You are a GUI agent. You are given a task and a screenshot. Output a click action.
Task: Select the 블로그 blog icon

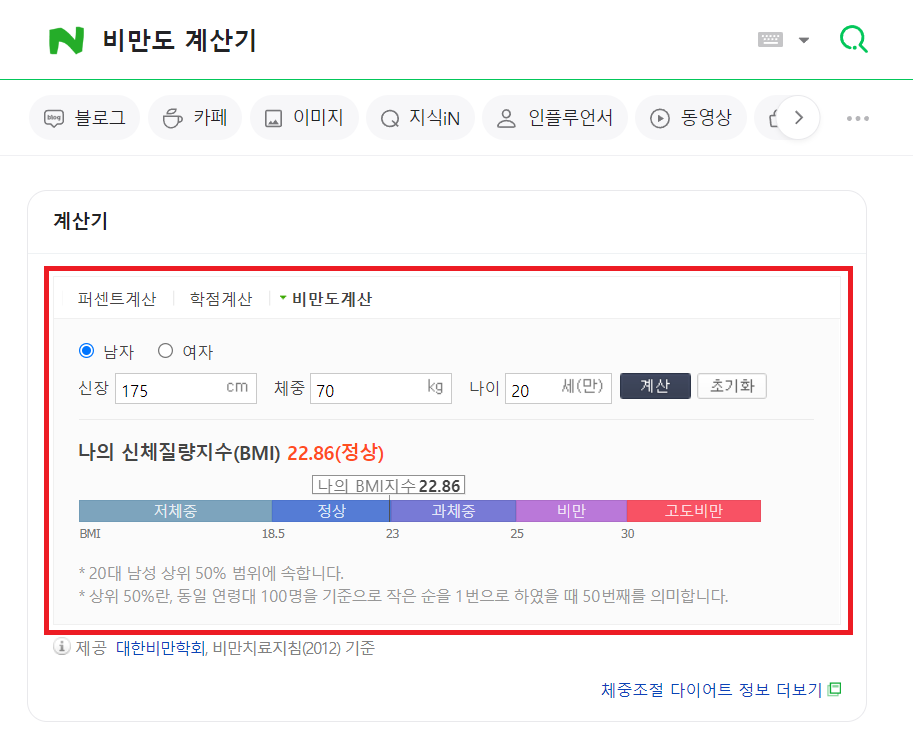[x=57, y=117]
